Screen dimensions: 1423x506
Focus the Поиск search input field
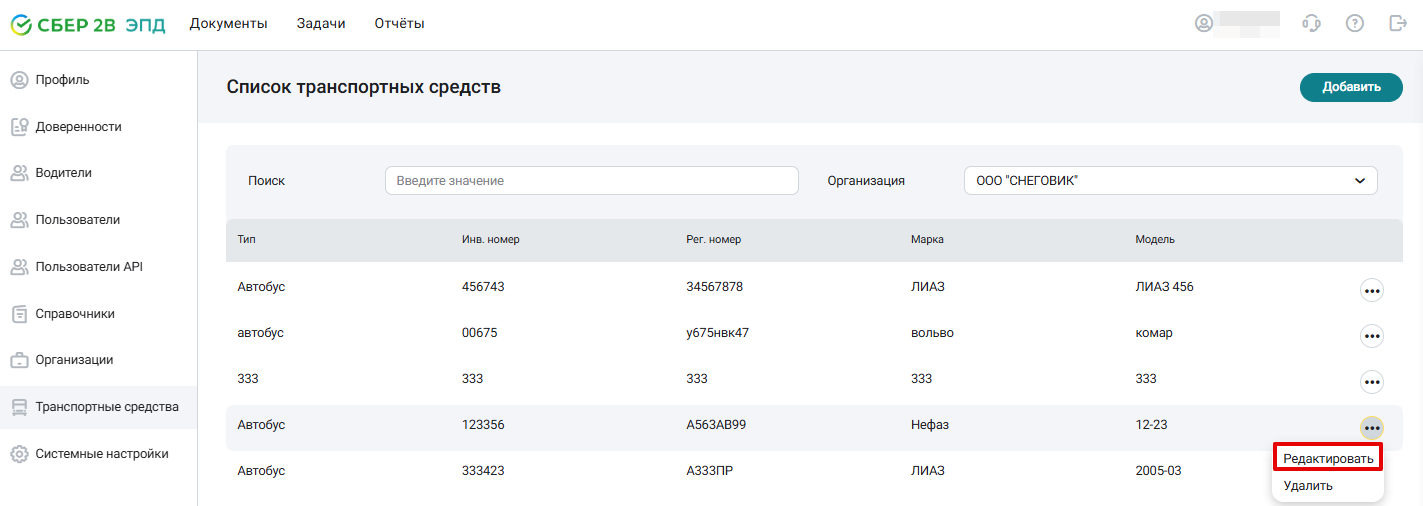(592, 181)
